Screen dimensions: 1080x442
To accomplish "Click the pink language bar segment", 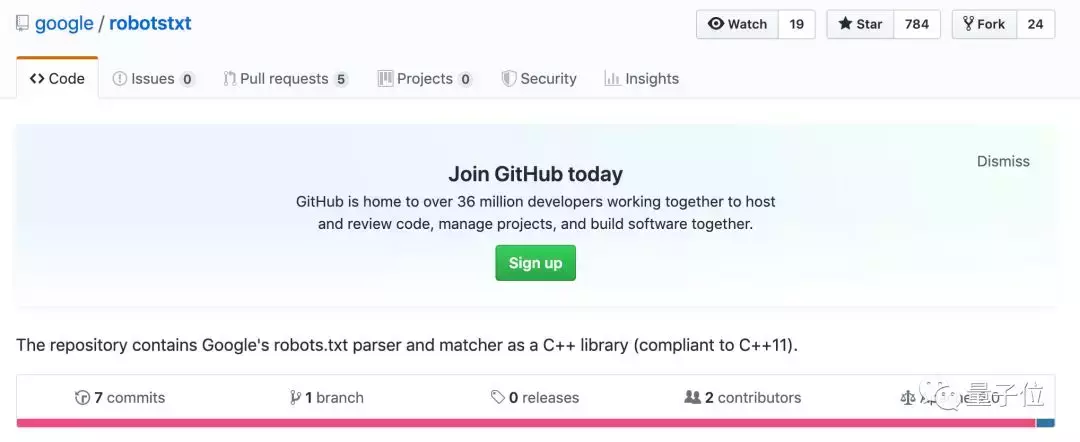I will click(x=526, y=423).
